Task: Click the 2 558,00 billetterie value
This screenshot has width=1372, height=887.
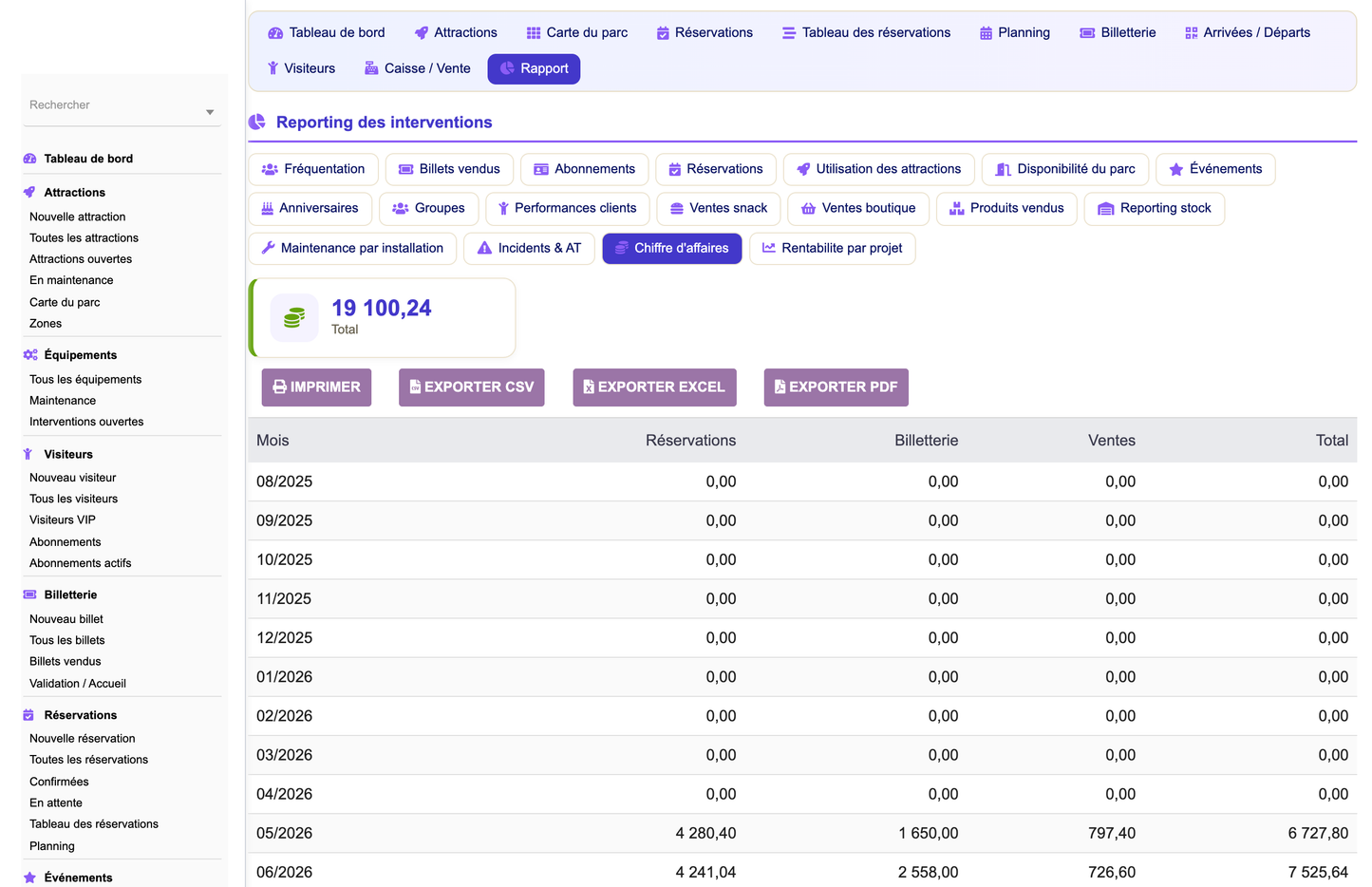Action: pyautogui.click(x=928, y=872)
